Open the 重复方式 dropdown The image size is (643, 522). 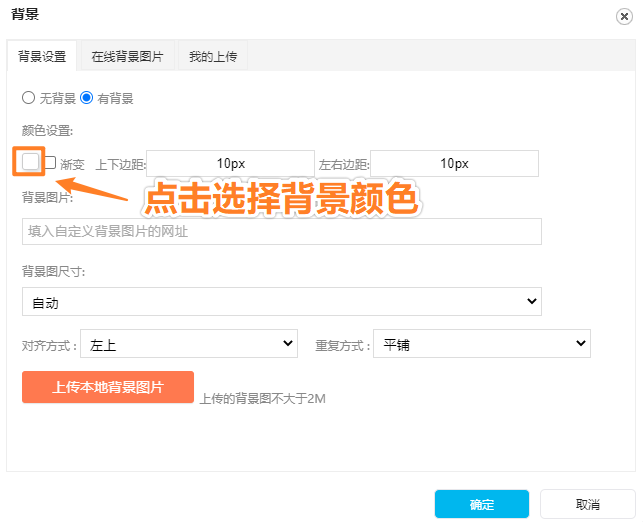pos(481,345)
